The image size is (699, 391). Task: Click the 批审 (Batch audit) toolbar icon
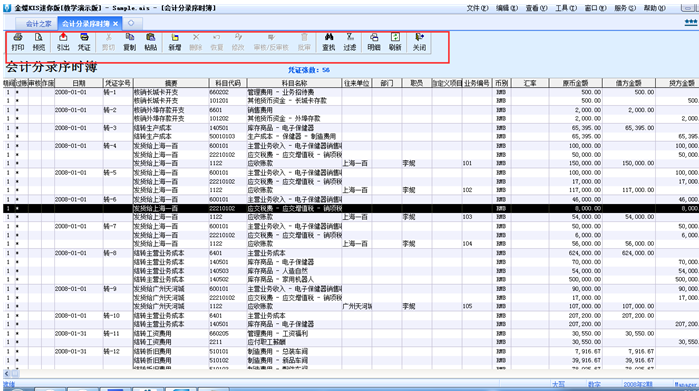[x=304, y=42]
